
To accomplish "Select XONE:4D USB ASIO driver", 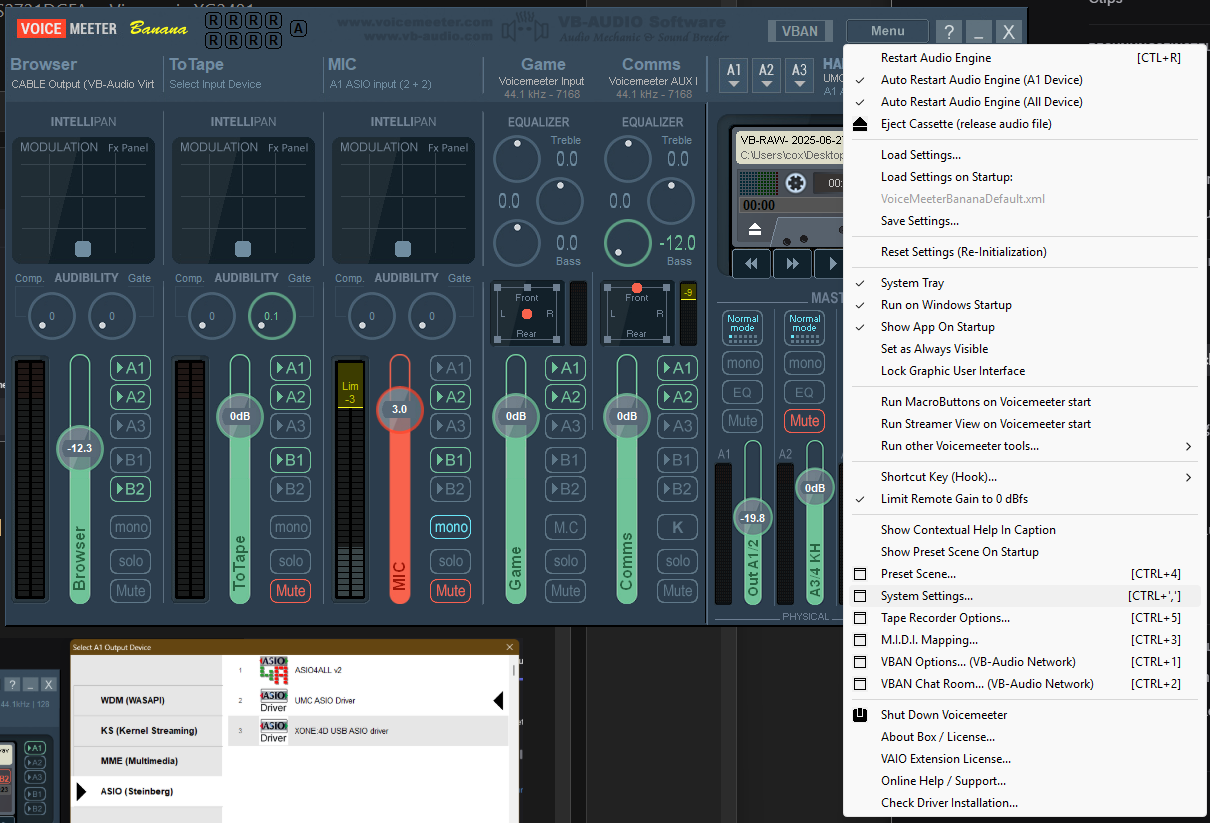I will [x=368, y=731].
